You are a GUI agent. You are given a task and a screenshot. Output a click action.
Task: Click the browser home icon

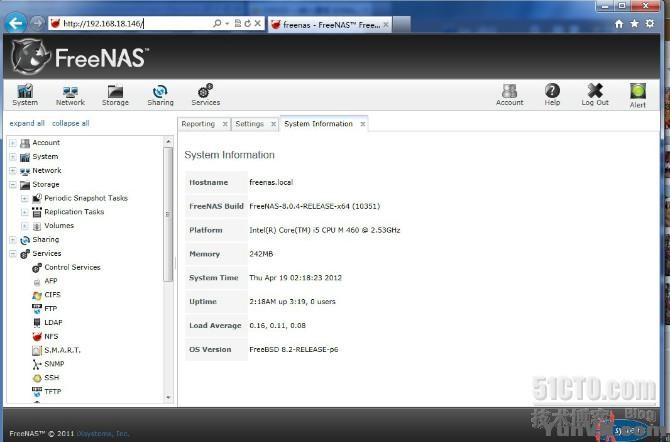619,24
